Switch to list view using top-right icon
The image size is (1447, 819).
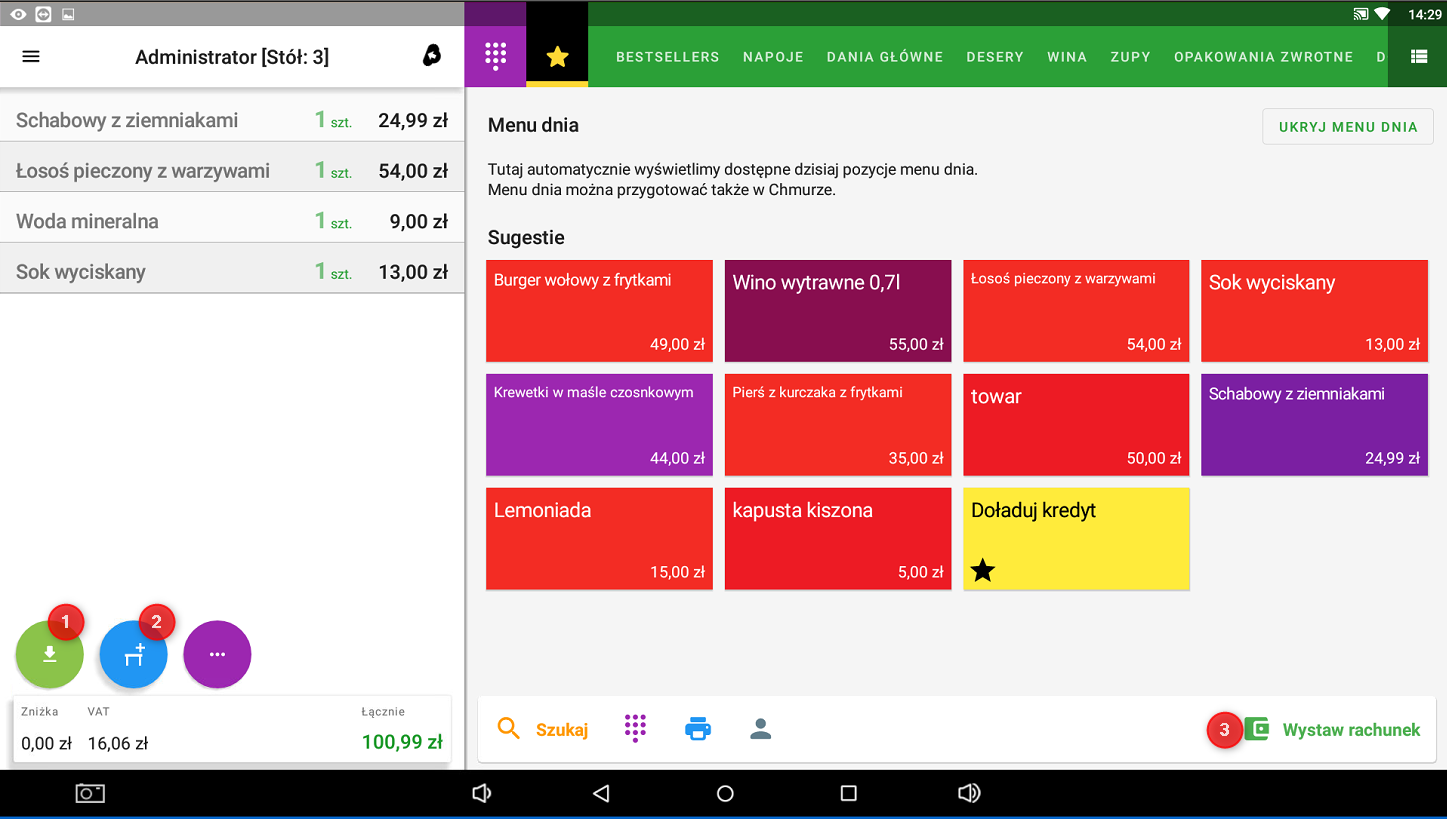click(1418, 57)
